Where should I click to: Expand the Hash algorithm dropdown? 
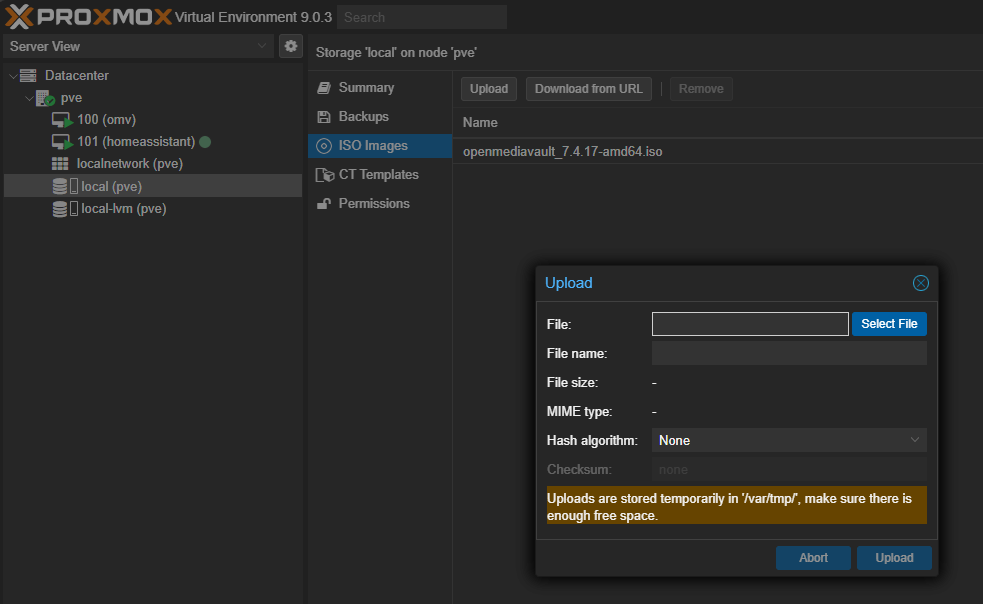point(789,440)
